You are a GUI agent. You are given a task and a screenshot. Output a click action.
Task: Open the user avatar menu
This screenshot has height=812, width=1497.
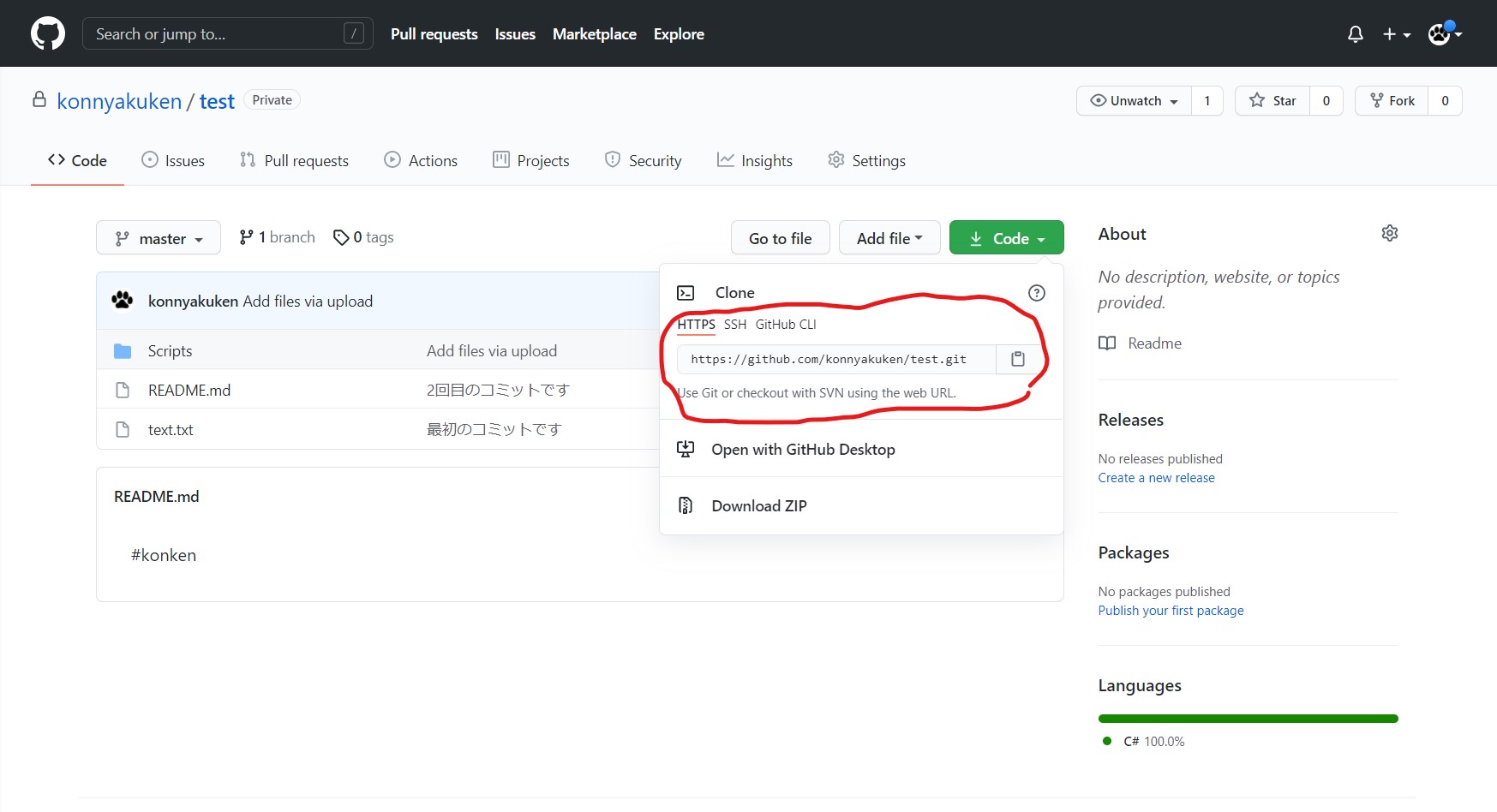coord(1445,33)
